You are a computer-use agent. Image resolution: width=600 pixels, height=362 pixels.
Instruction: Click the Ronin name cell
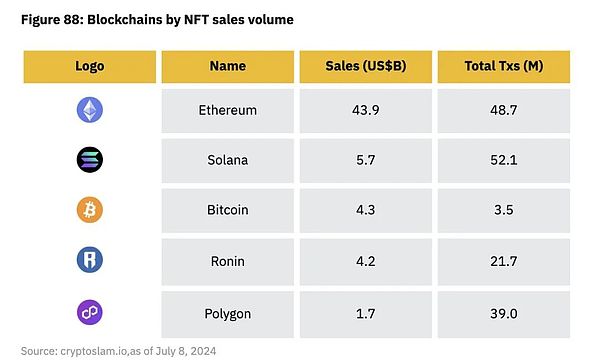(x=228, y=262)
